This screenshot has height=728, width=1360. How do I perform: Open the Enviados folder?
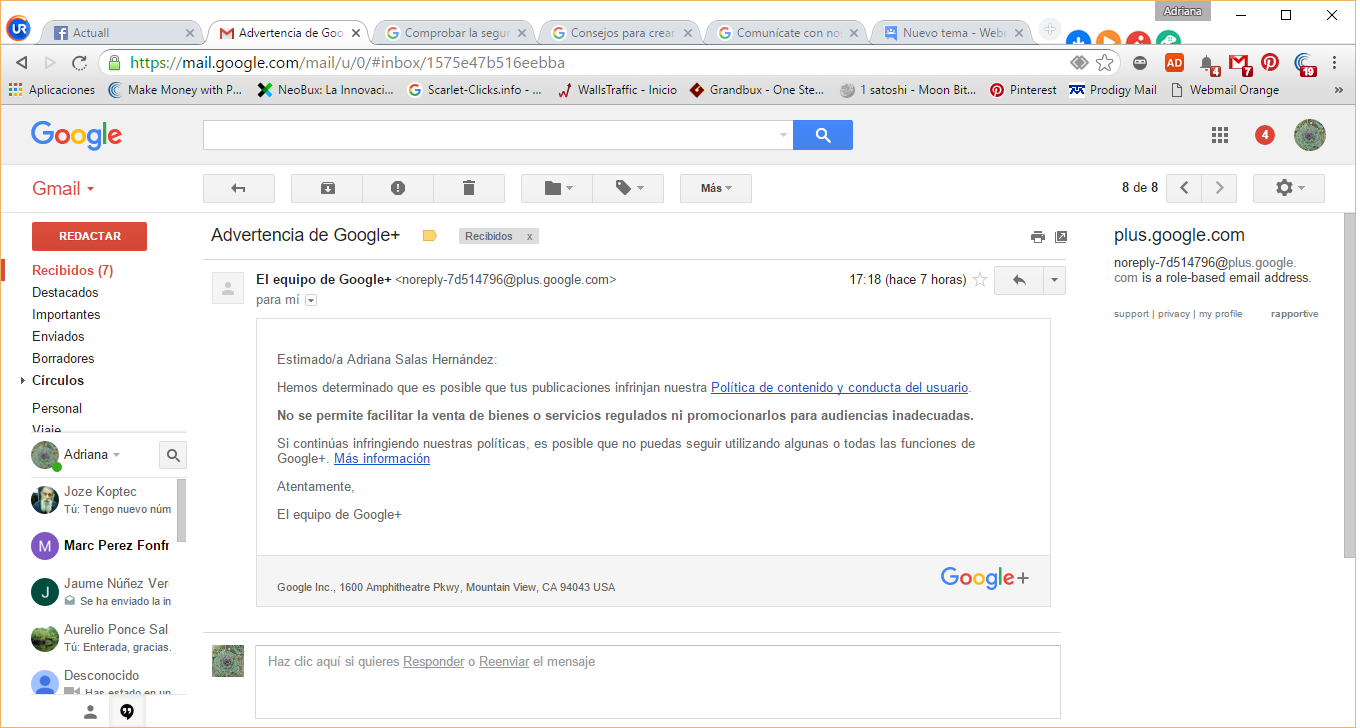58,337
